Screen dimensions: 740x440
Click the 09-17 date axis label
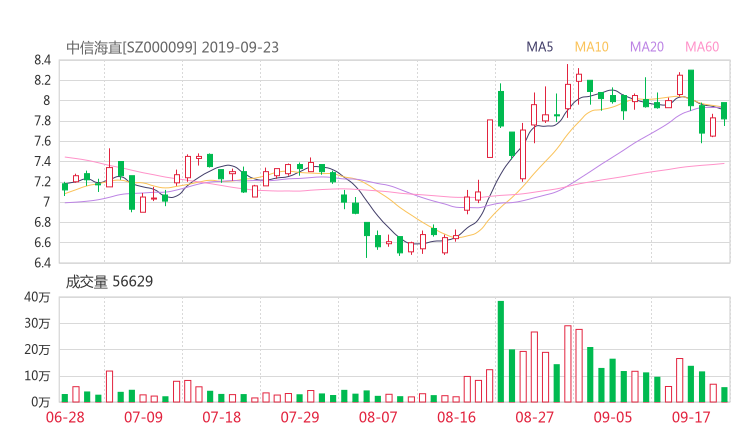pyautogui.click(x=691, y=417)
